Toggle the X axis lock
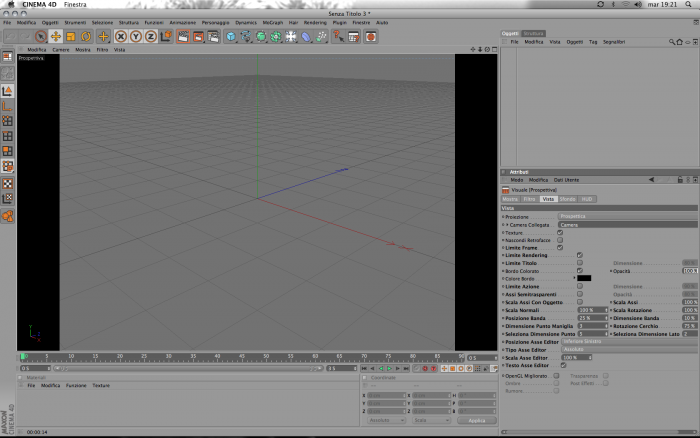This screenshot has height=438, width=700. 121,37
